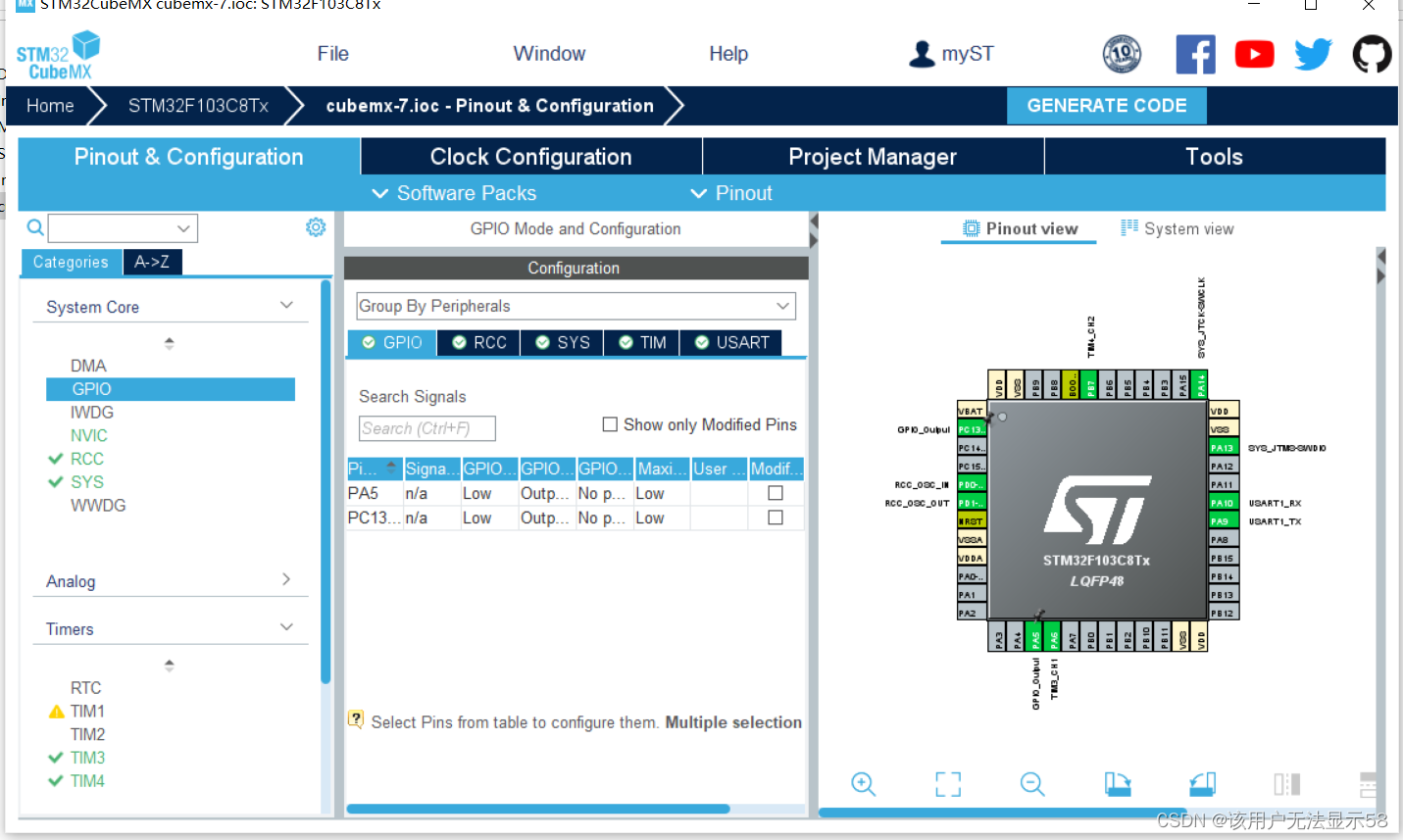Click pin PB7 on the chip top
Viewport: 1403px width, 840px height.
point(1090,384)
